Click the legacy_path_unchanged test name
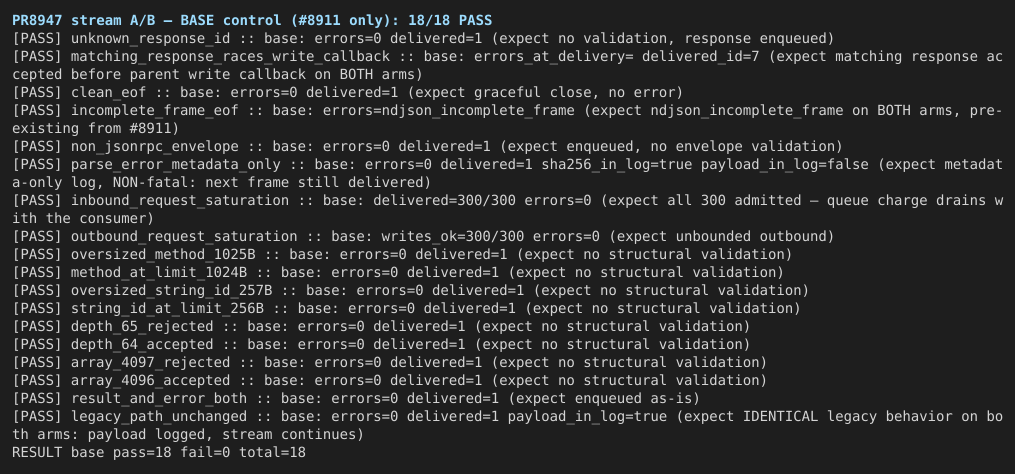The width and height of the screenshot is (1015, 474). pos(159,416)
